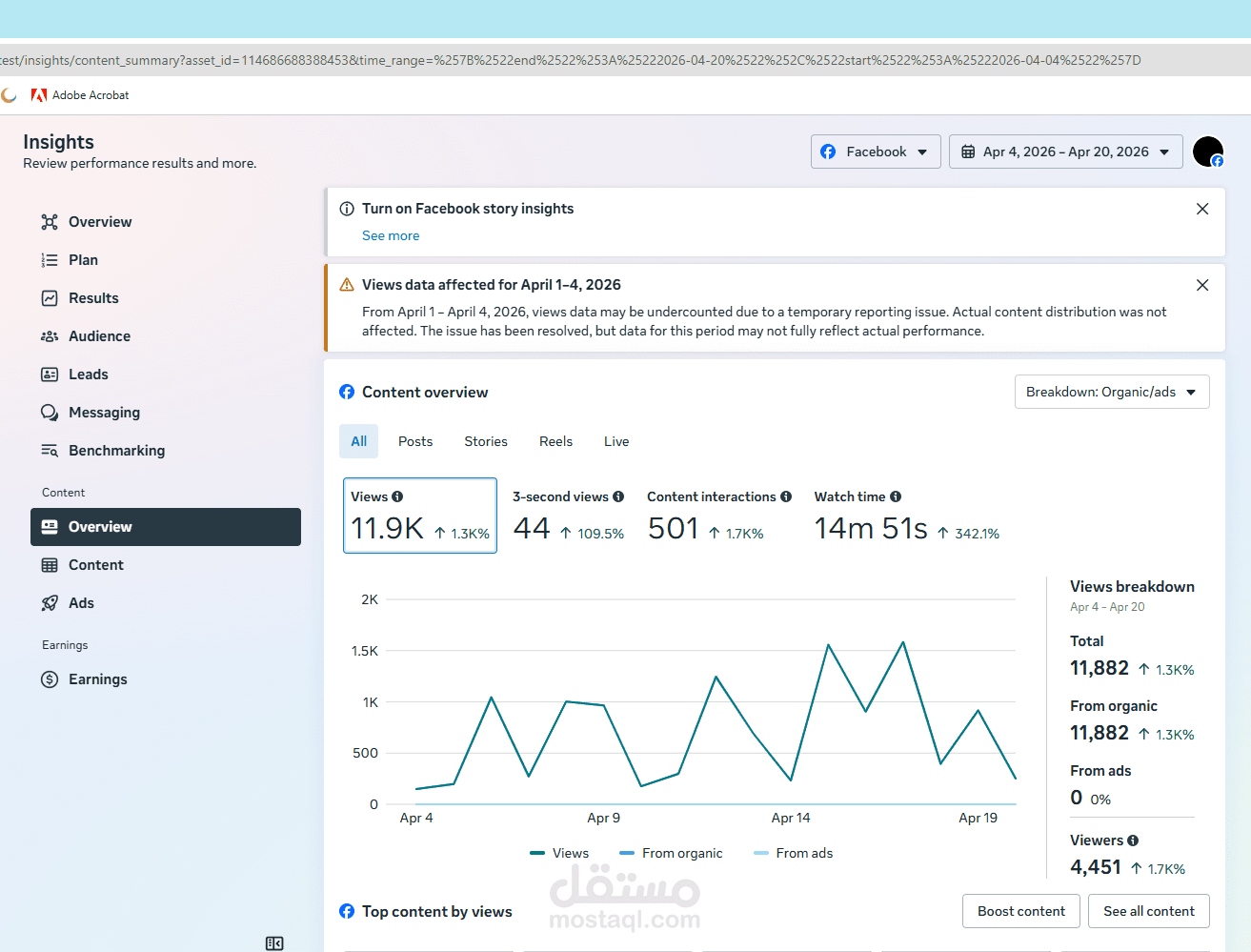Click the Views info icon
This screenshot has height=952, width=1251.
click(397, 496)
